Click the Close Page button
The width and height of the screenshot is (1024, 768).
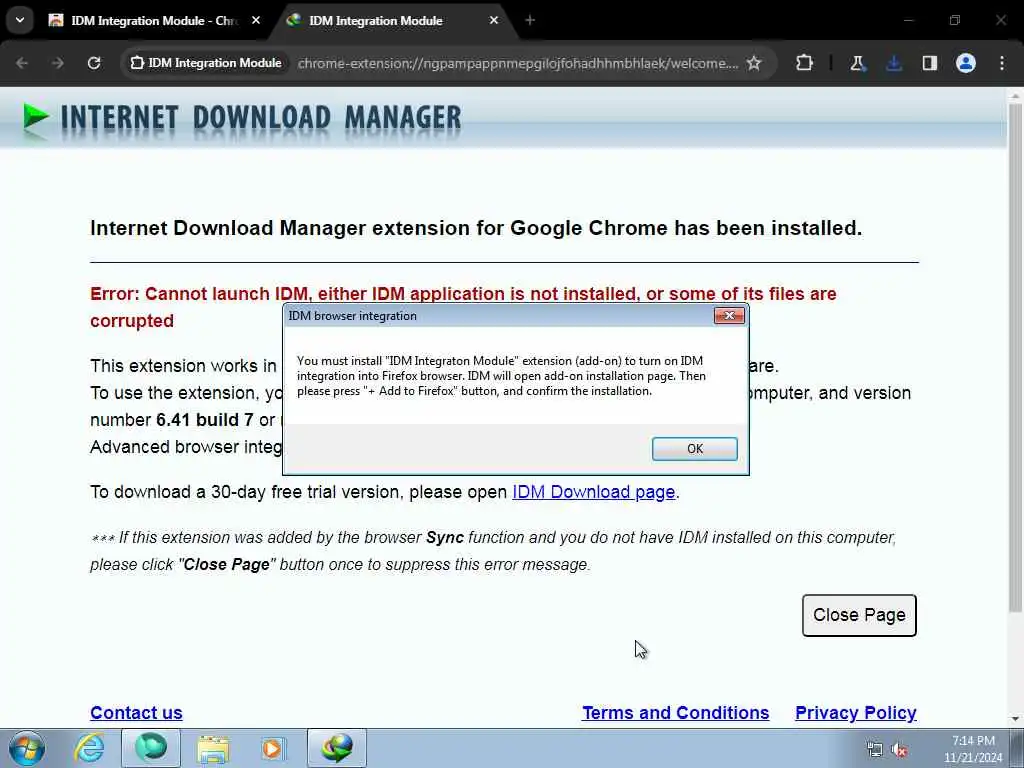coord(859,615)
